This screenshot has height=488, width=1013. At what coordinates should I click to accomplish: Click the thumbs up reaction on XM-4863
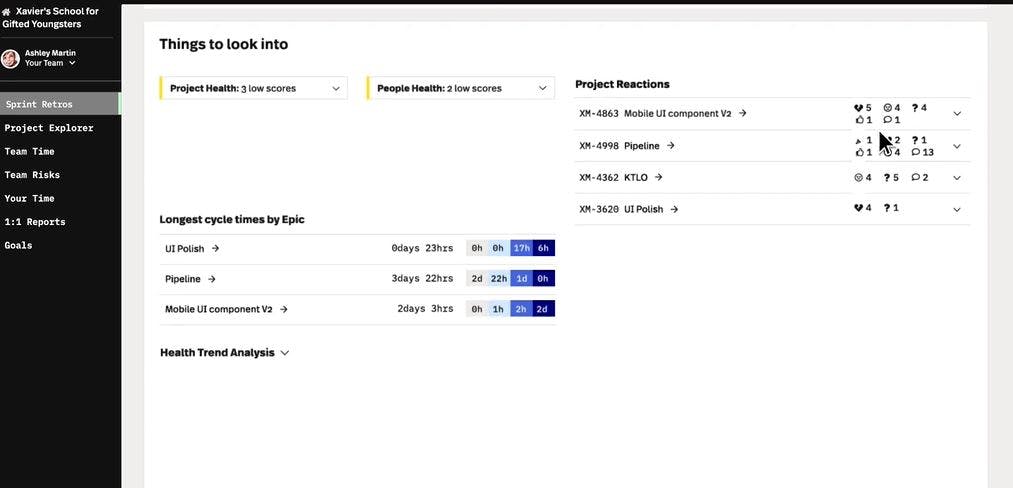click(859, 120)
